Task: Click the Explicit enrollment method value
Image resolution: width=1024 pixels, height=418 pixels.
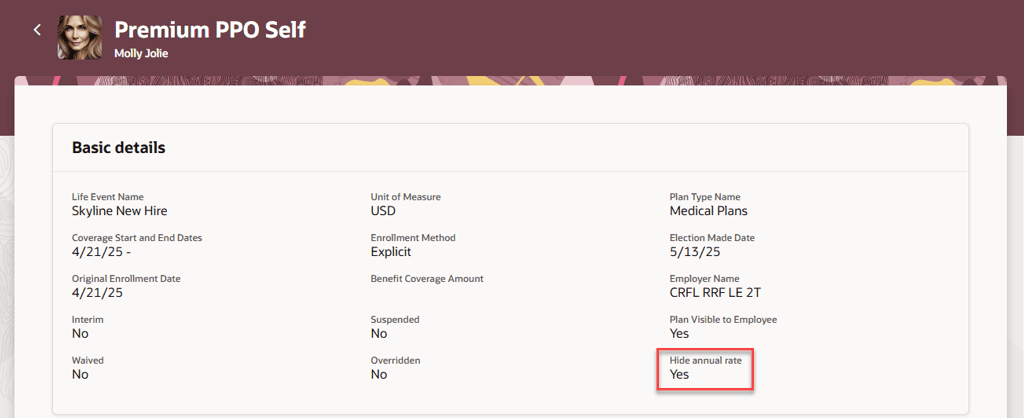Action: pos(391,252)
